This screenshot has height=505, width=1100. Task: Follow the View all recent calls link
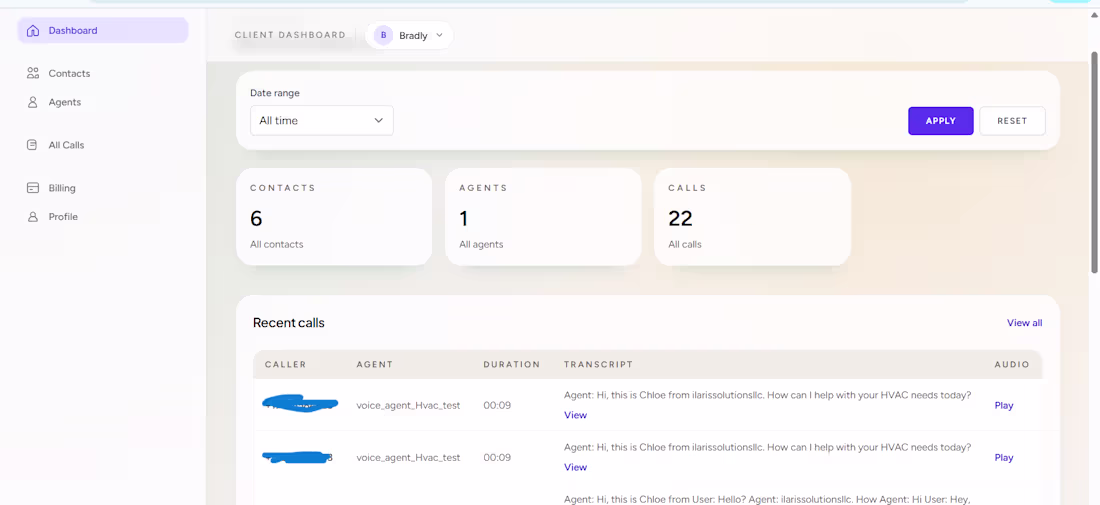coord(1024,323)
